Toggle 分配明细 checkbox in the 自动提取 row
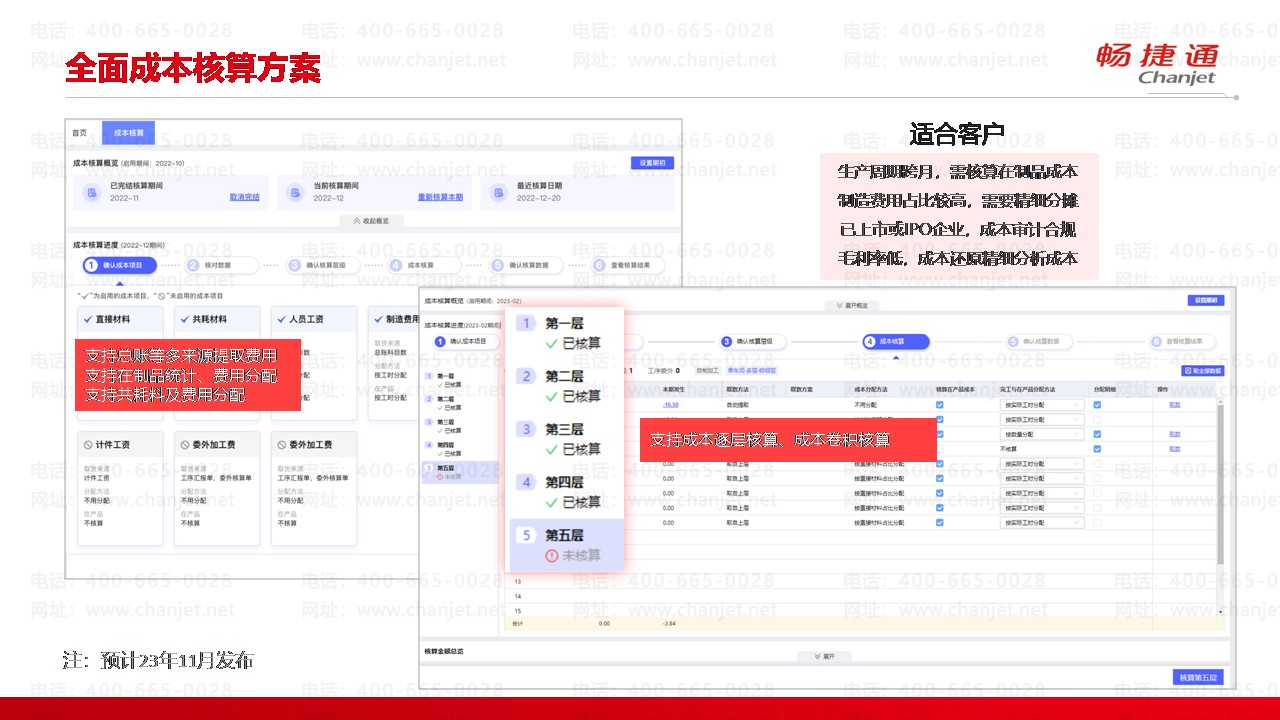The height and width of the screenshot is (720, 1280). coord(1098,405)
